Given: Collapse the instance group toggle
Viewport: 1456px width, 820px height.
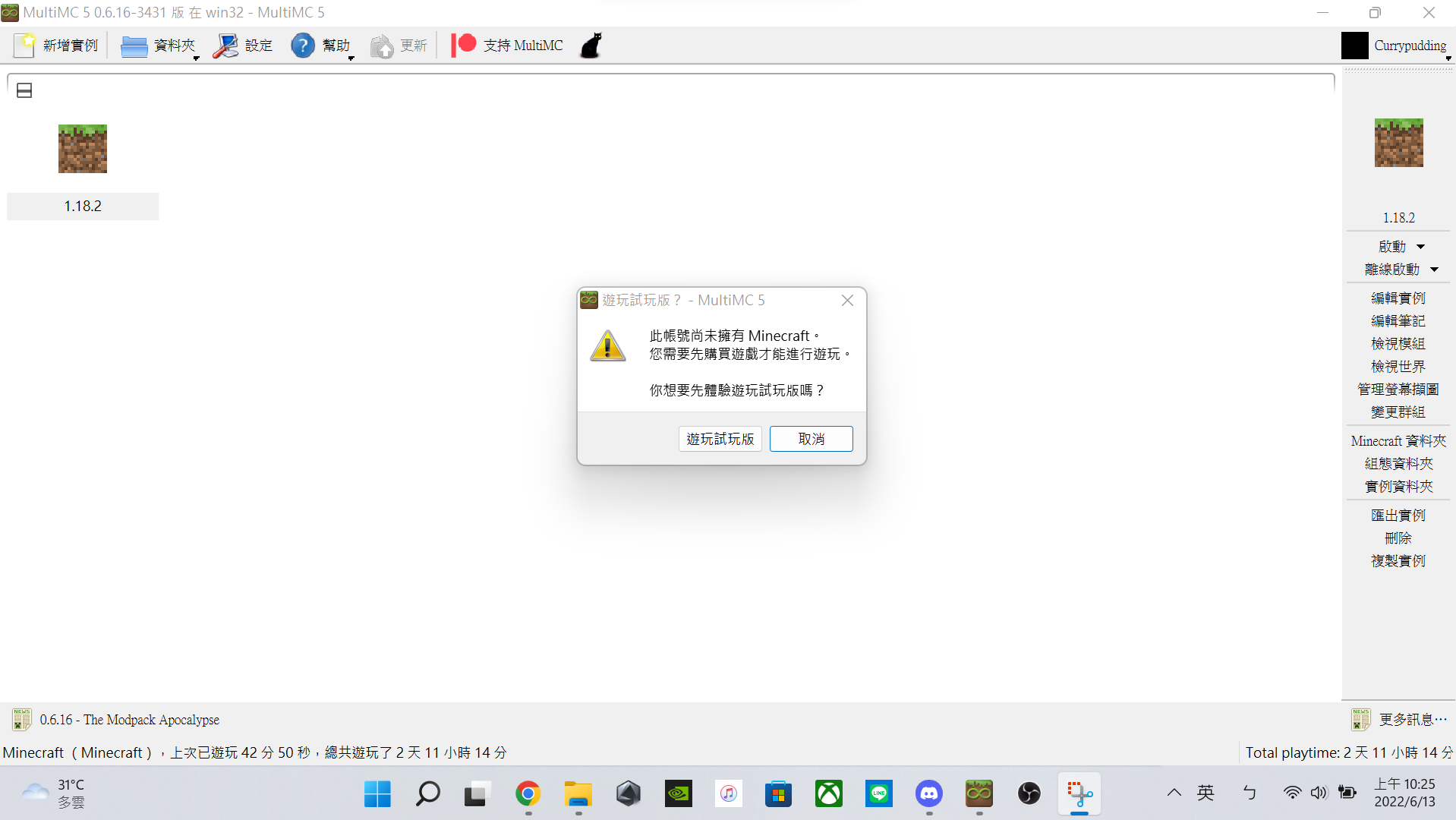Looking at the screenshot, I should (x=24, y=90).
